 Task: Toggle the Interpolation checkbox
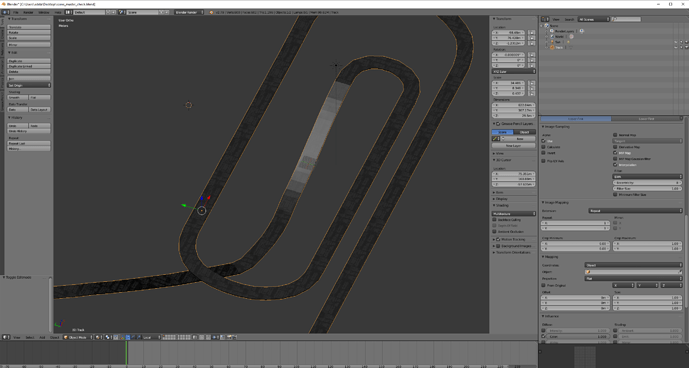click(615, 165)
